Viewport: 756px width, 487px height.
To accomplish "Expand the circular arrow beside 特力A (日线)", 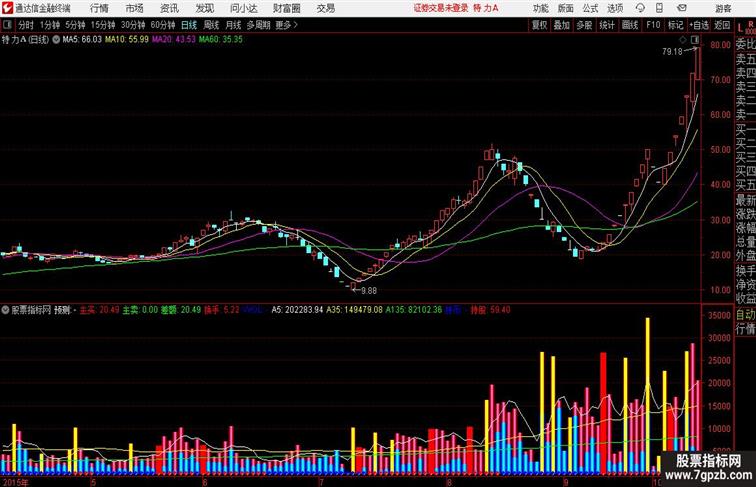I will [x=56, y=40].
